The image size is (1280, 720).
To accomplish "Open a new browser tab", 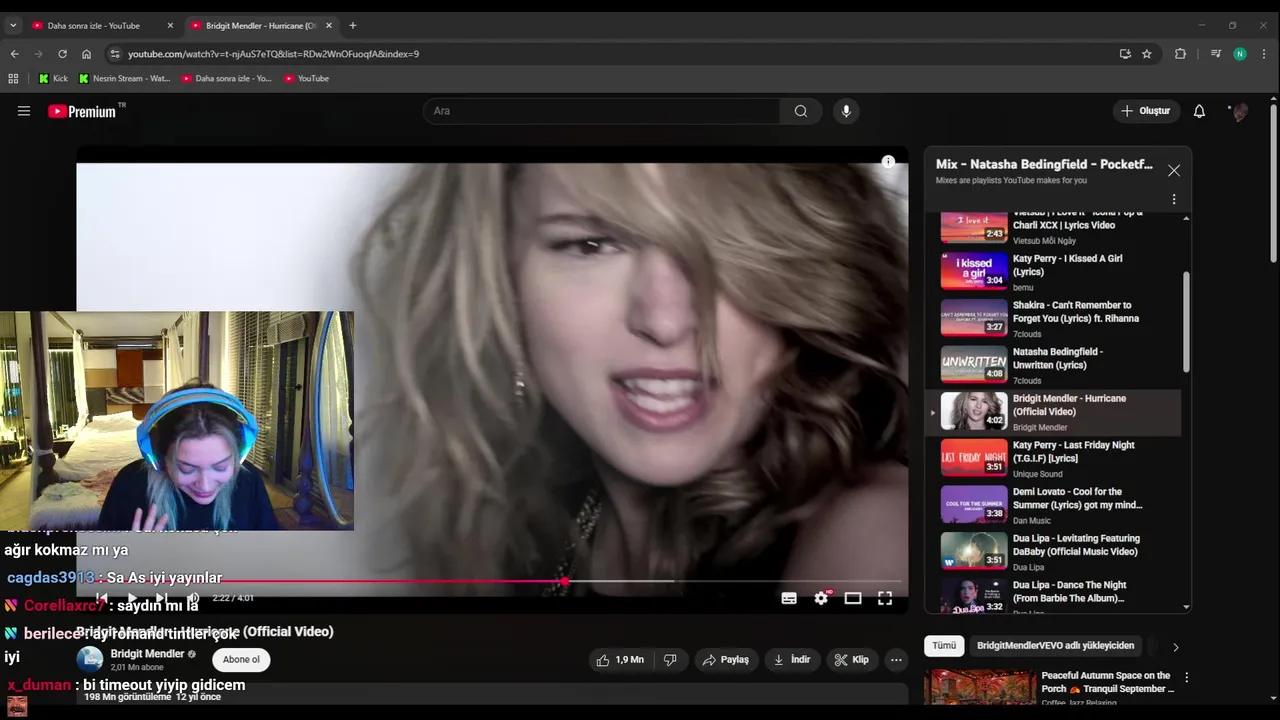I will click(x=352, y=25).
